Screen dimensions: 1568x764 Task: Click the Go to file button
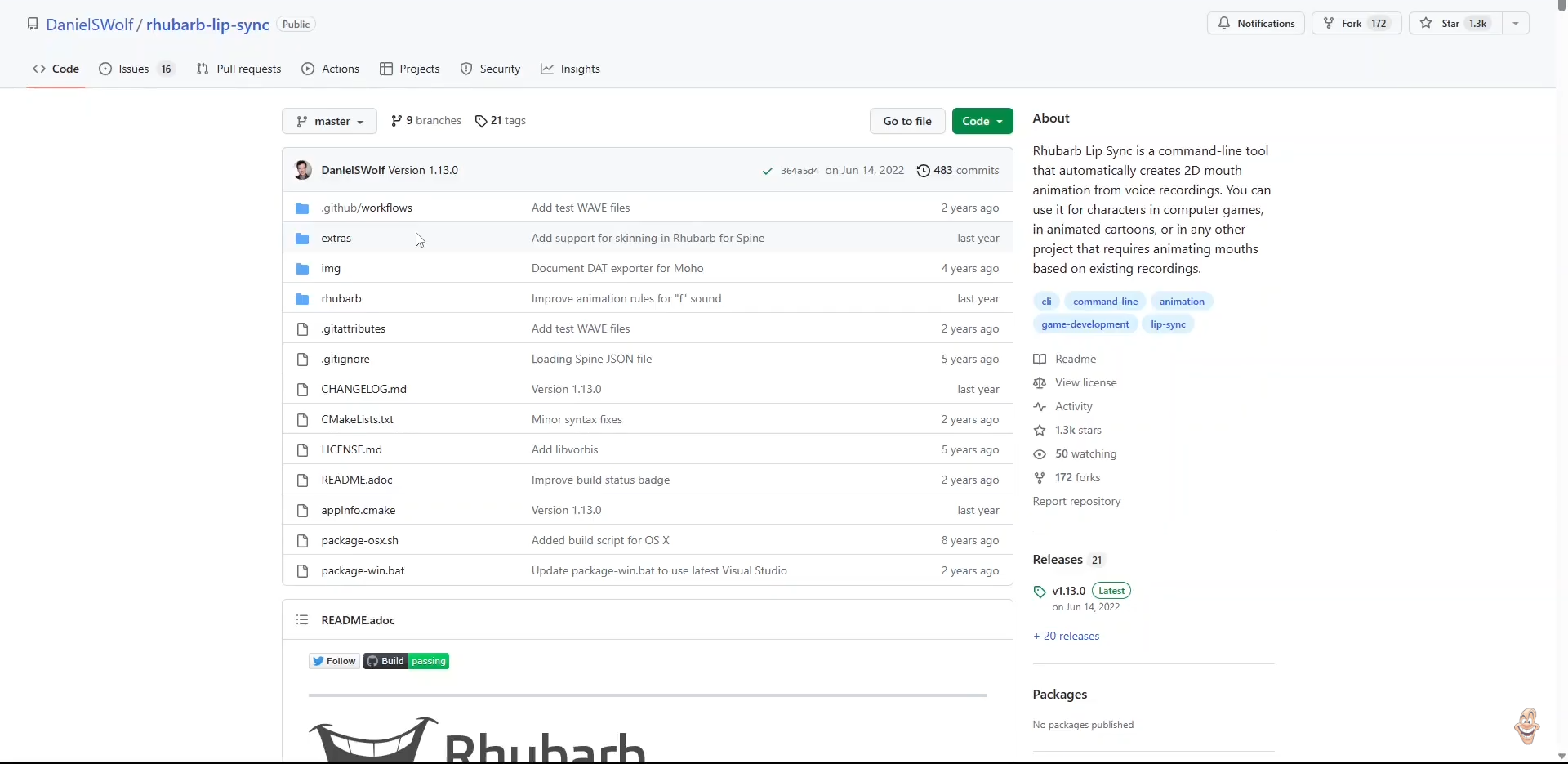click(x=907, y=121)
